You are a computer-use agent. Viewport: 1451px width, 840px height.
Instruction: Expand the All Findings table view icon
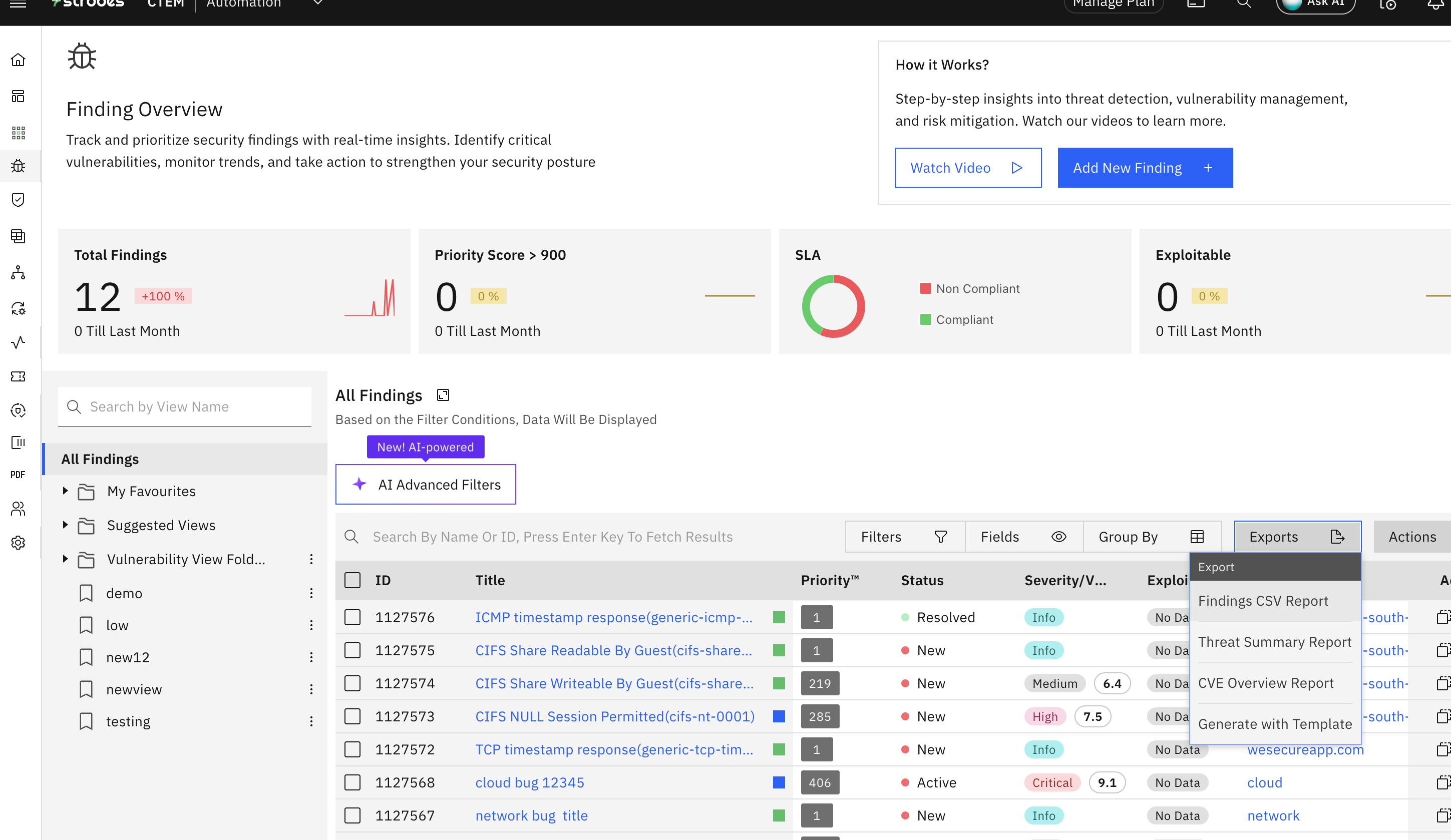click(x=443, y=395)
